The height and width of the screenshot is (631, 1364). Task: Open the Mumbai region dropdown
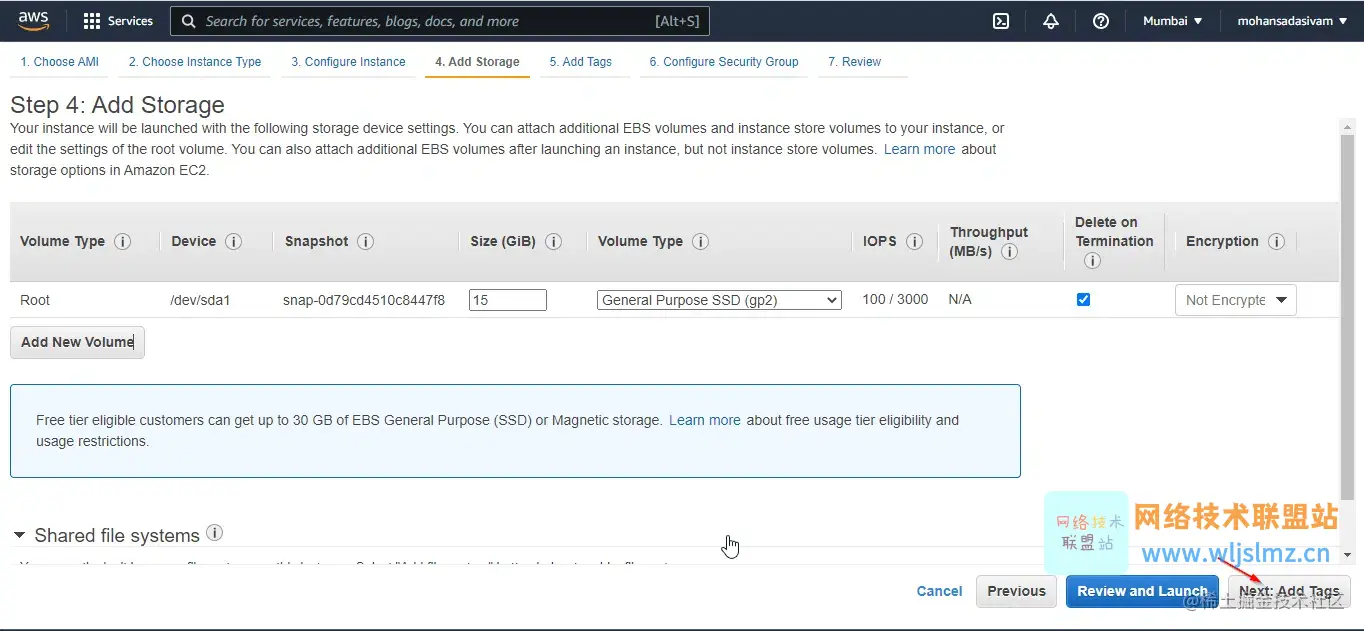click(1173, 21)
